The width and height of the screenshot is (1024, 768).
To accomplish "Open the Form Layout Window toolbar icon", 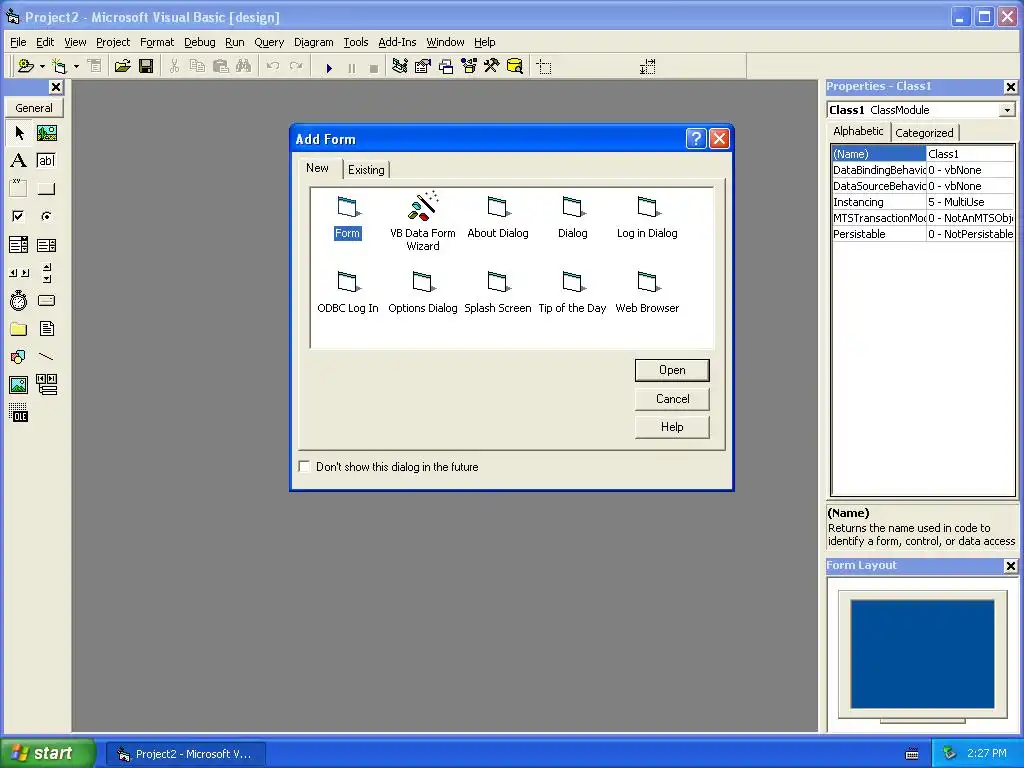I will (445, 66).
